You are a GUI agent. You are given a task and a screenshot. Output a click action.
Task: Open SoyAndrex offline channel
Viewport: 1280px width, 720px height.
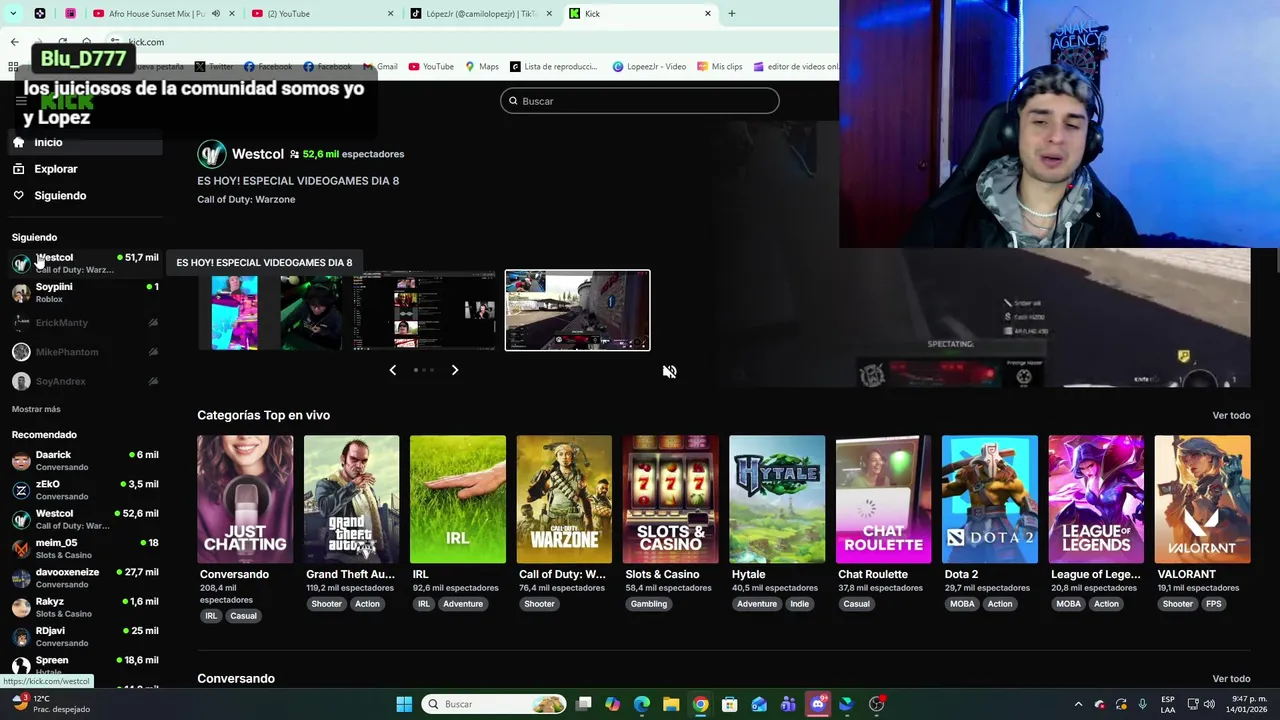[85, 381]
